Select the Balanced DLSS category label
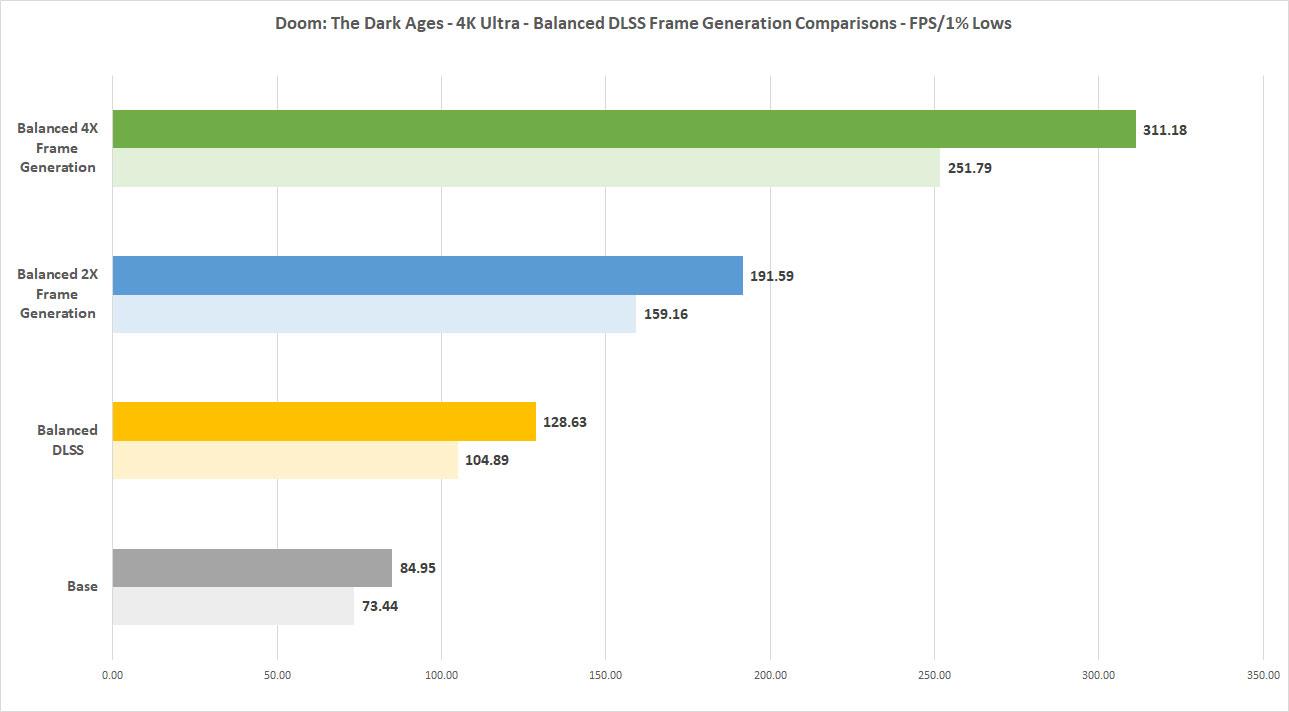This screenshot has height=712, width=1289. [x=67, y=440]
